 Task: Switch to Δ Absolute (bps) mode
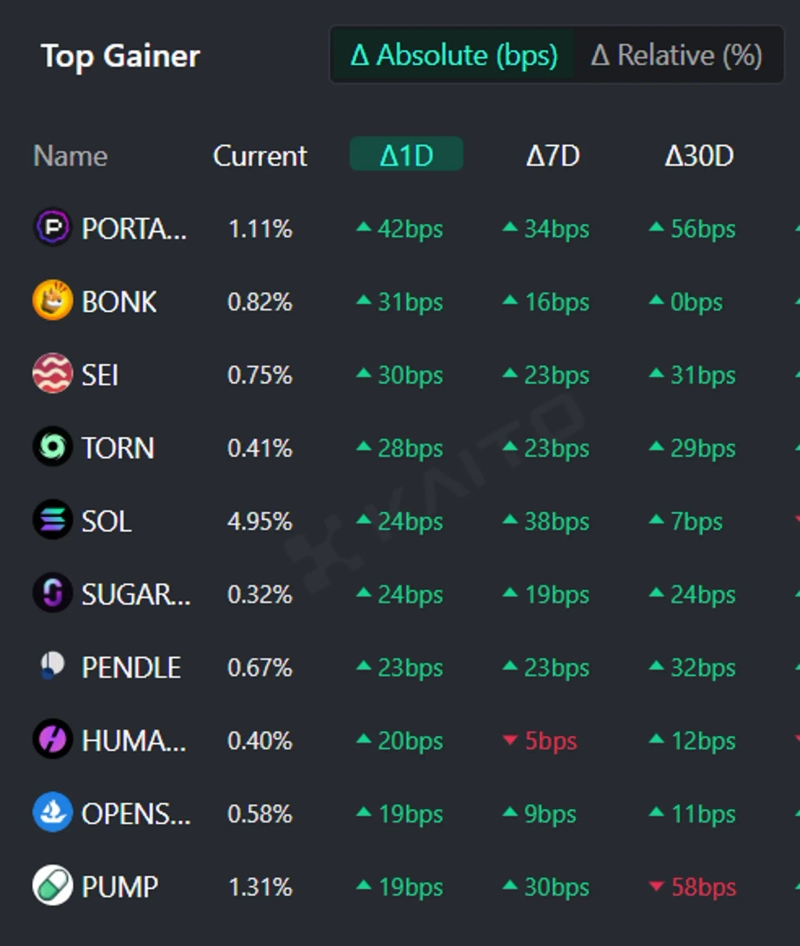point(454,55)
